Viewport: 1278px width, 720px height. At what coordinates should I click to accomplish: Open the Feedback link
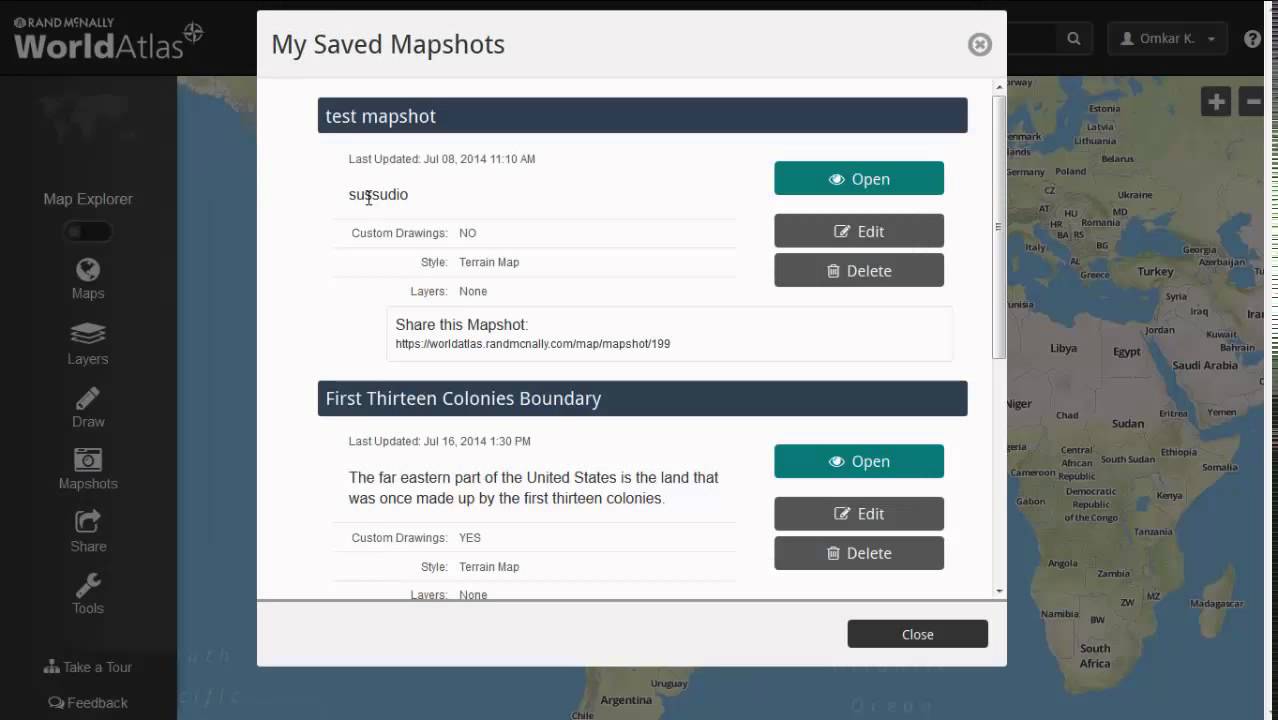pos(88,703)
